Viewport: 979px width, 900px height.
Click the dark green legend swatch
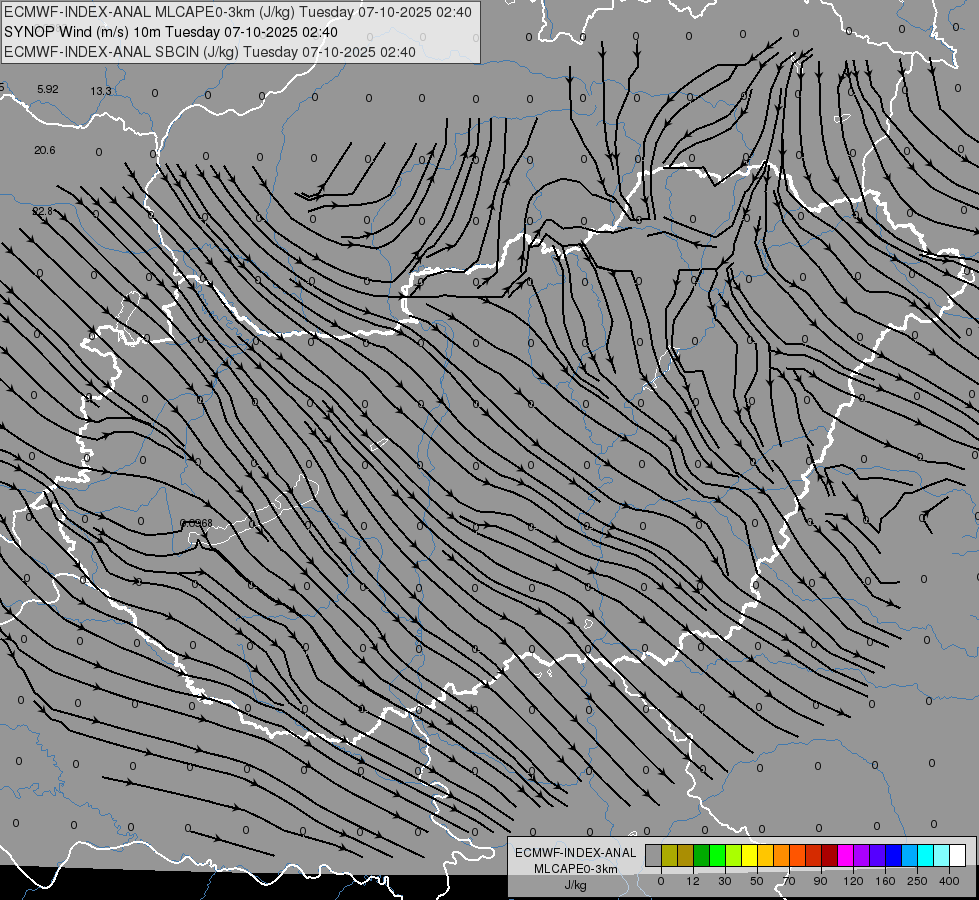701,855
